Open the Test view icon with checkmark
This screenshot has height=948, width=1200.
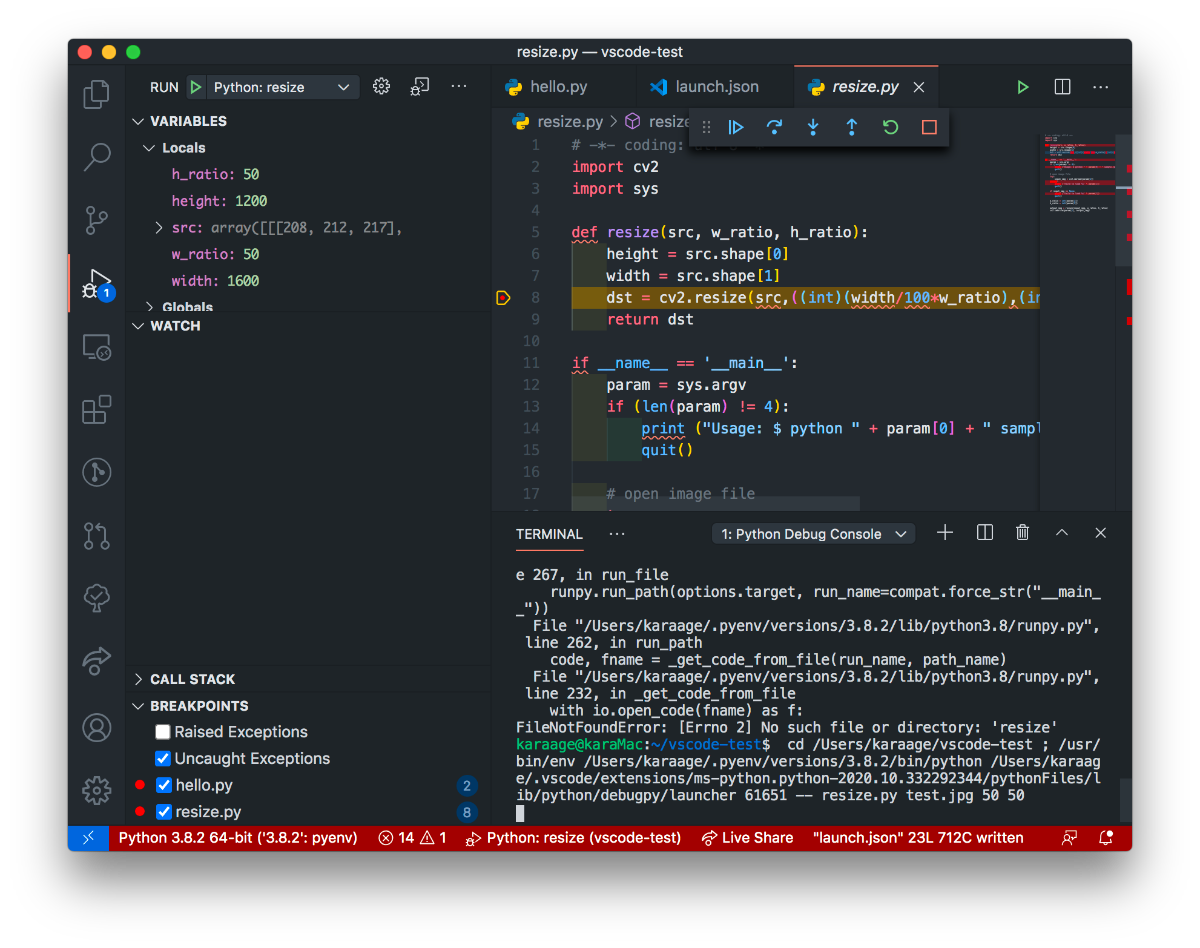(96, 598)
